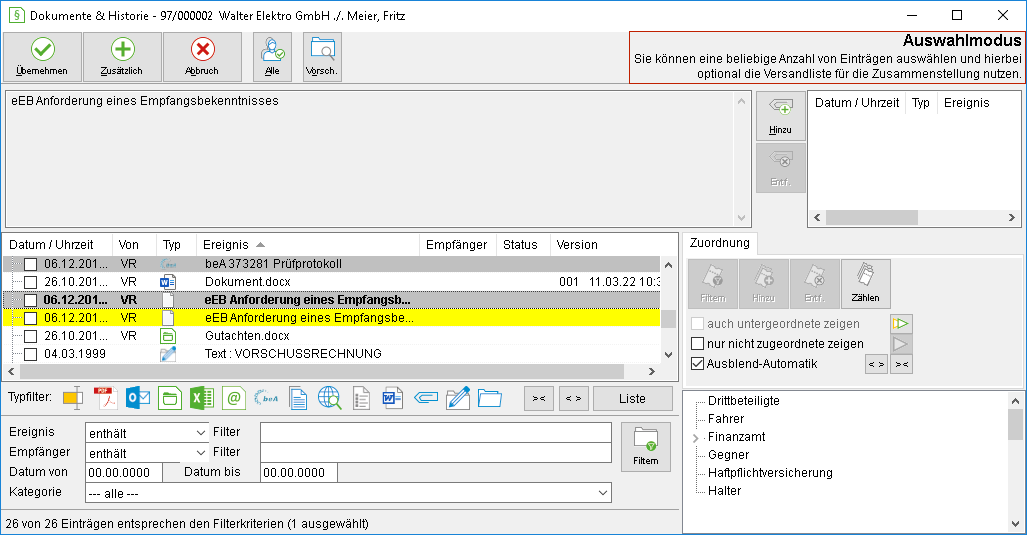Sort by the Ereignis column header
This screenshot has height=536, width=1028.
click(x=307, y=244)
